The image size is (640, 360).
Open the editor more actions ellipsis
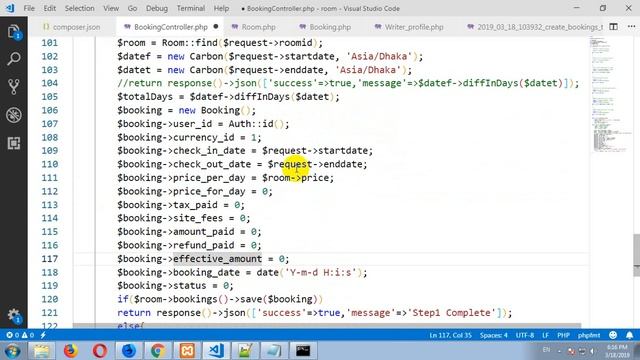coord(631,27)
